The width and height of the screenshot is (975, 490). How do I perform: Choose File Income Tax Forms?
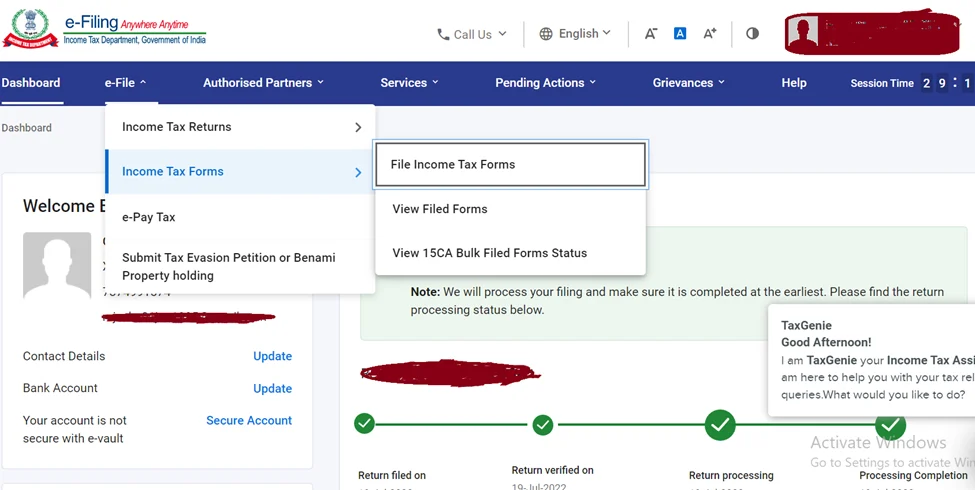(511, 164)
